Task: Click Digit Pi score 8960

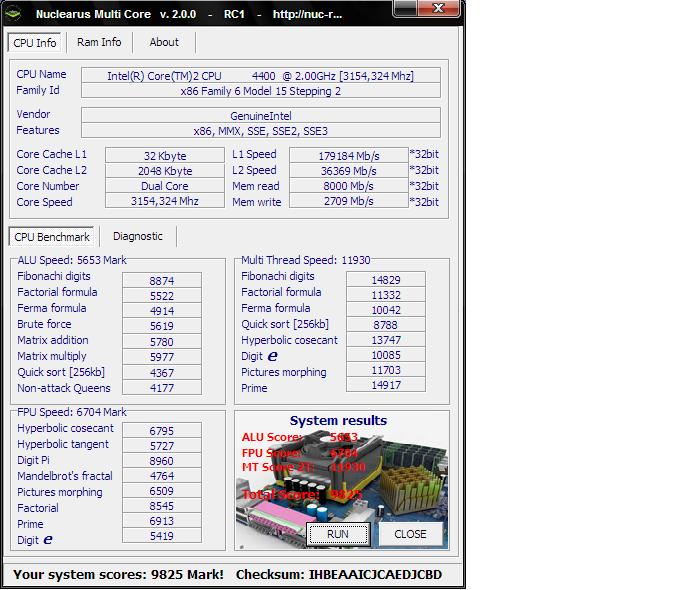Action: coord(162,461)
